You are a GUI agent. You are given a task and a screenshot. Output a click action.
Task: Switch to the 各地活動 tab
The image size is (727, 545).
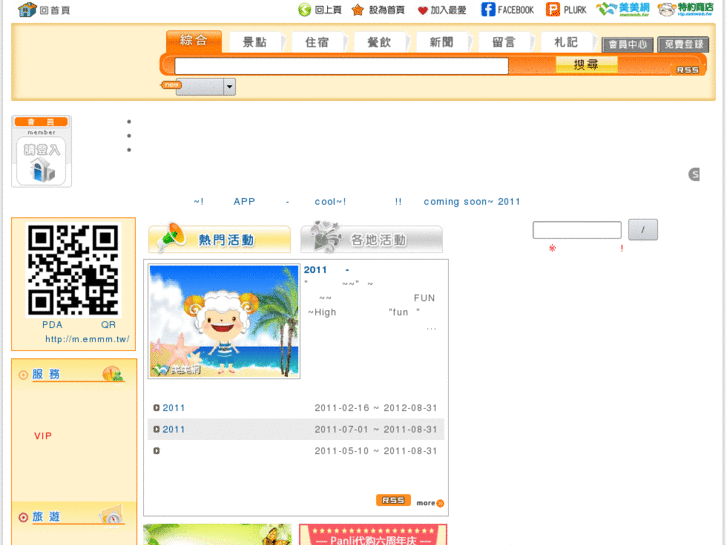point(371,238)
